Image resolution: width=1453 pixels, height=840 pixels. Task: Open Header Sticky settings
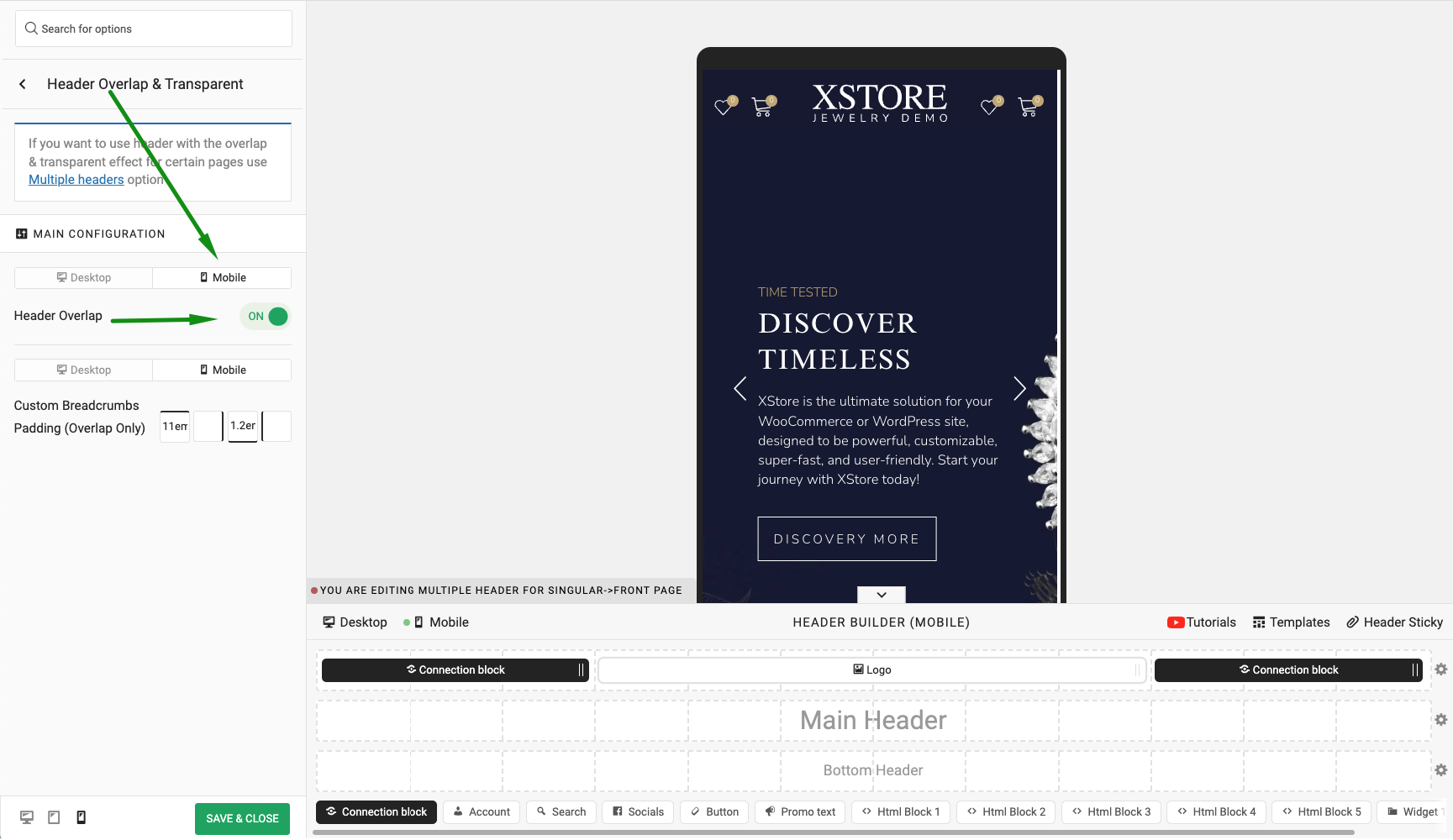(1395, 622)
